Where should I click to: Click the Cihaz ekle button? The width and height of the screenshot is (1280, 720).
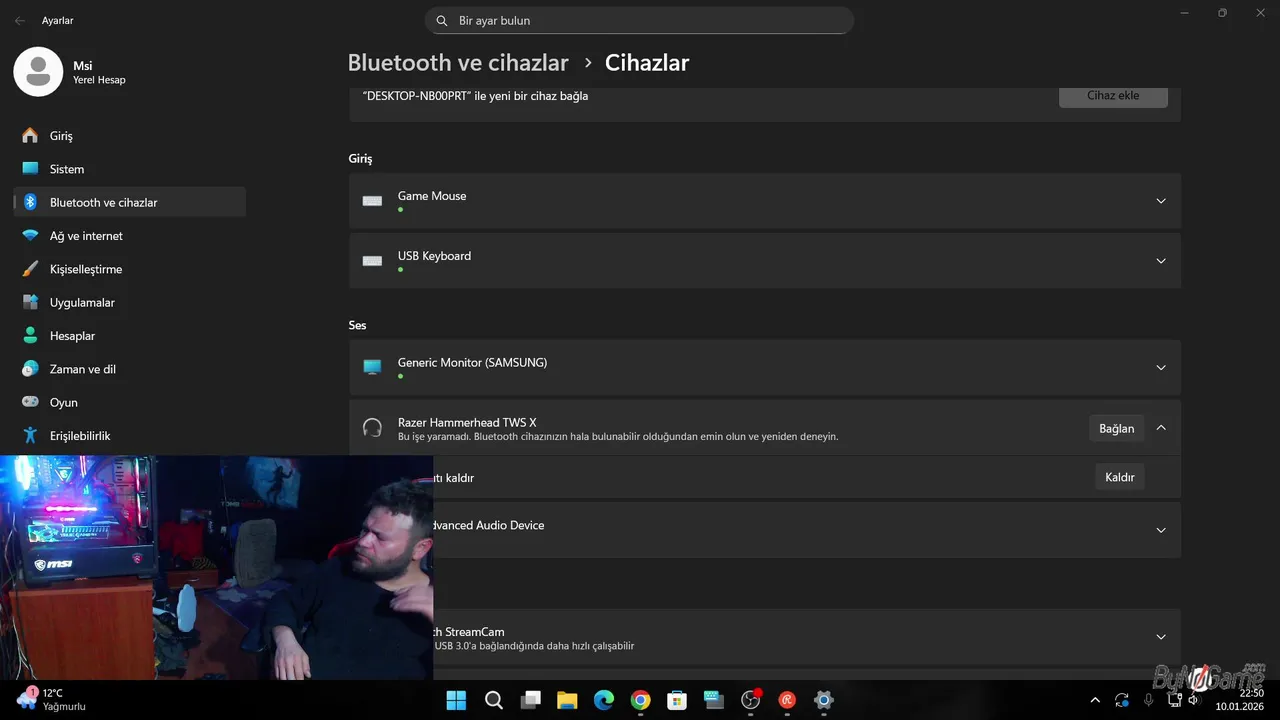tap(1113, 96)
